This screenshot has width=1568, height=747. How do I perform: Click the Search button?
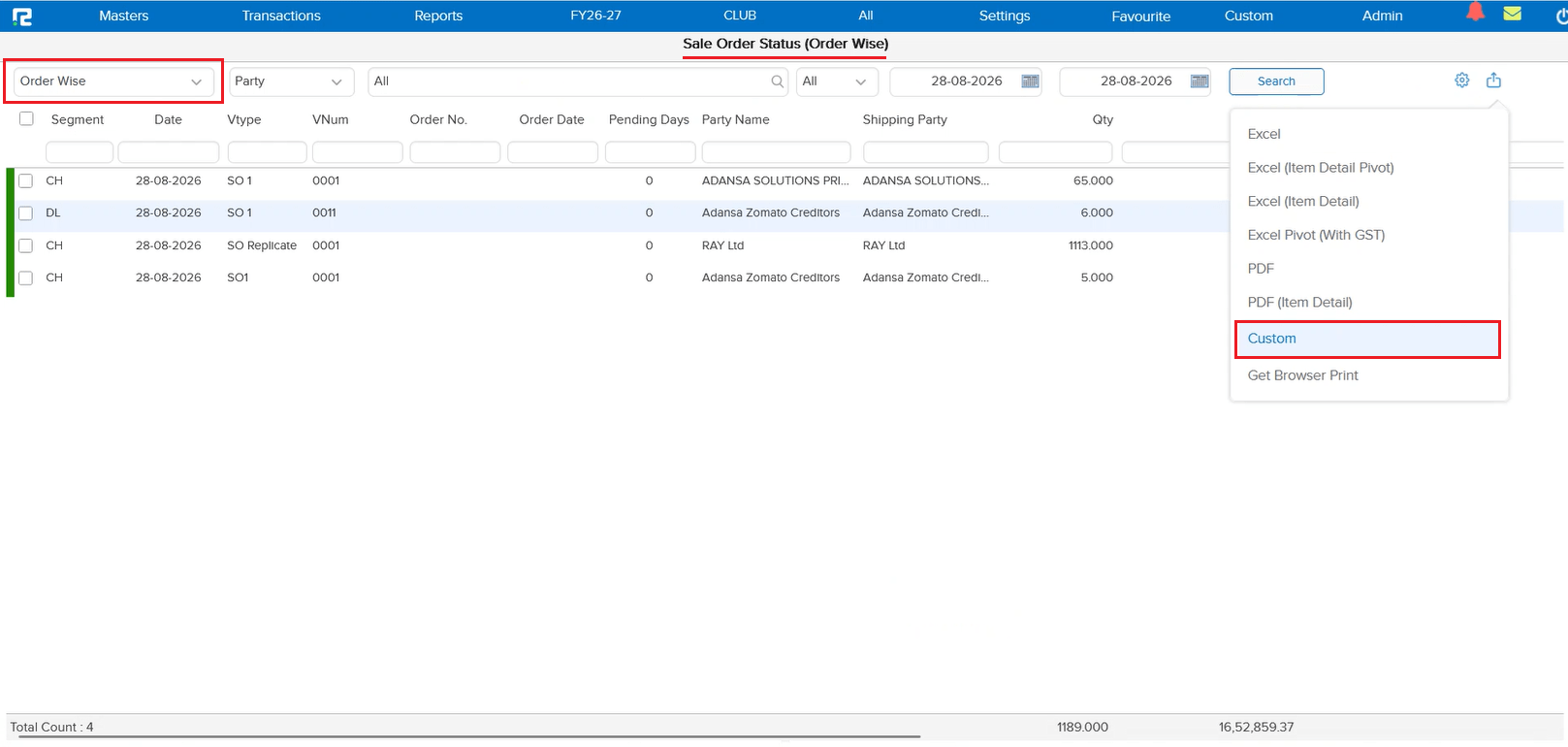tap(1276, 81)
